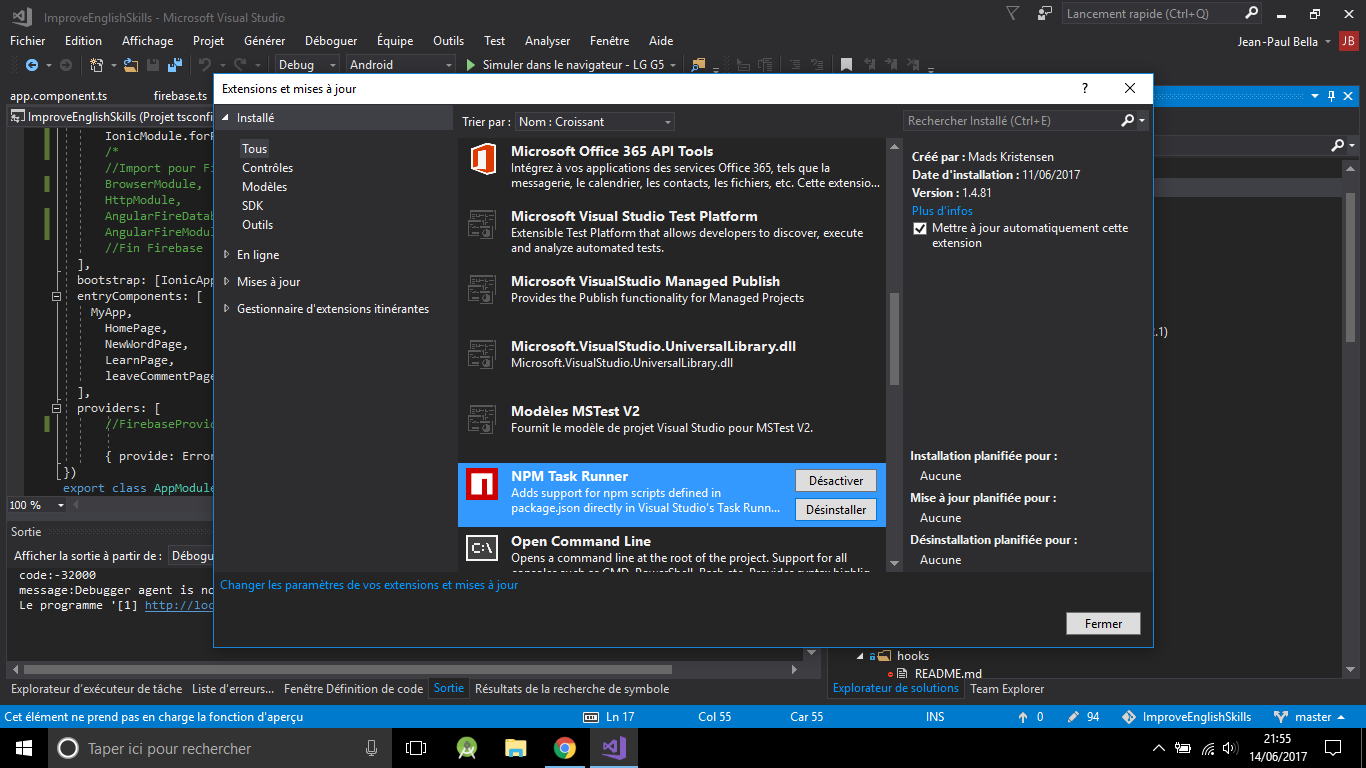Click the bookmark icon in the toolbar

tap(846, 65)
